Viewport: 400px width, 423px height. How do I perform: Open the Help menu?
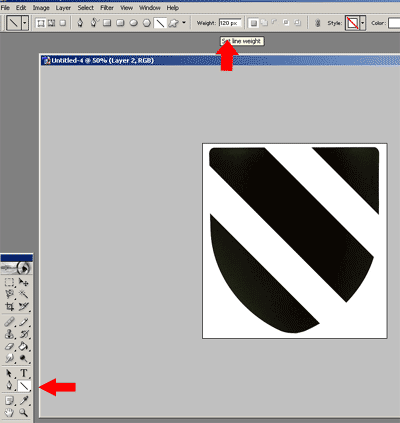click(173, 7)
